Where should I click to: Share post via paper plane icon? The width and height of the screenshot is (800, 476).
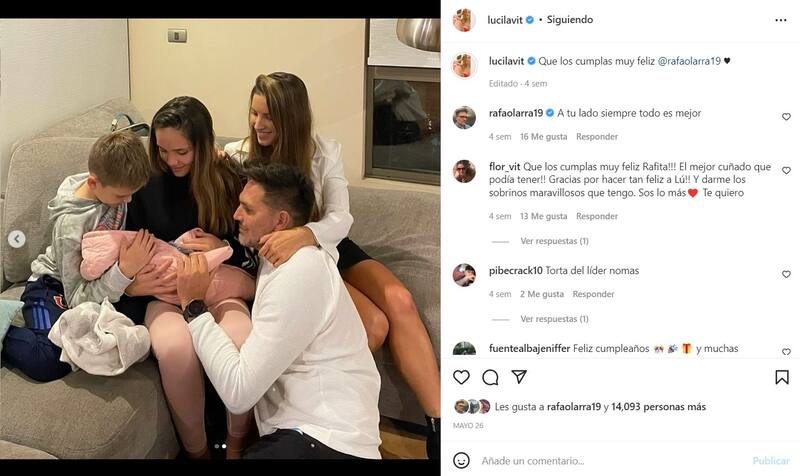tap(519, 377)
